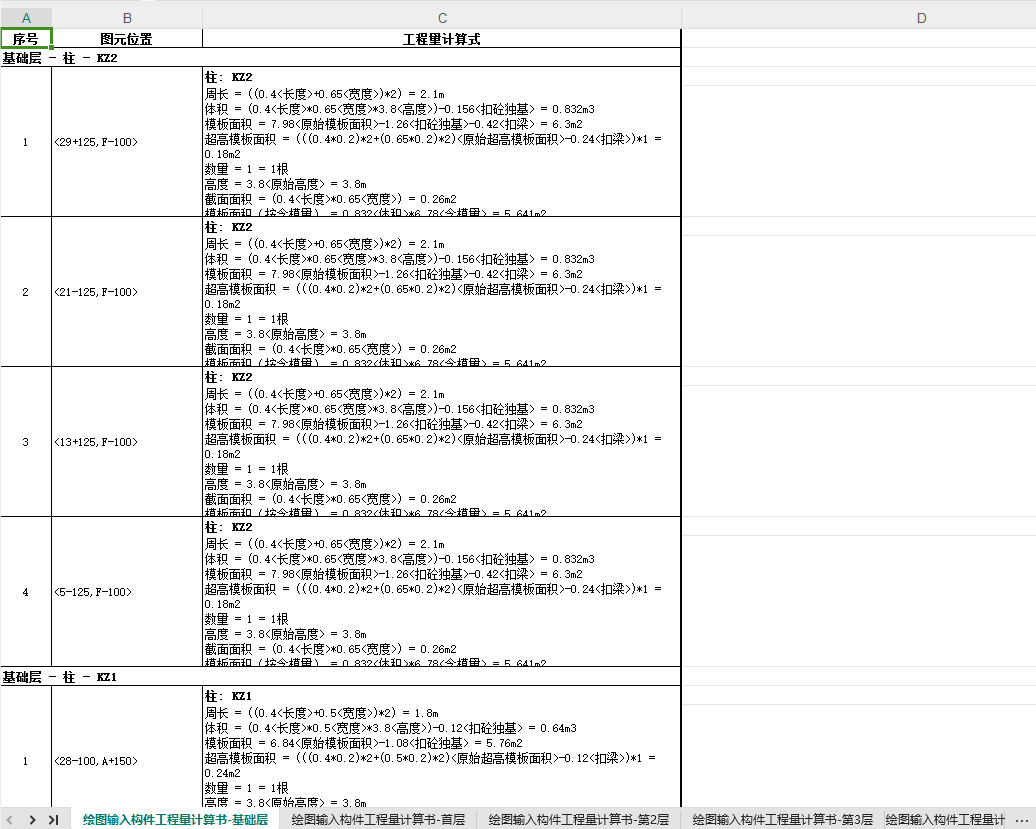Viewport: 1036px width, 829px height.
Task: Go to the previous sheet tab arrow
Action: point(10,820)
